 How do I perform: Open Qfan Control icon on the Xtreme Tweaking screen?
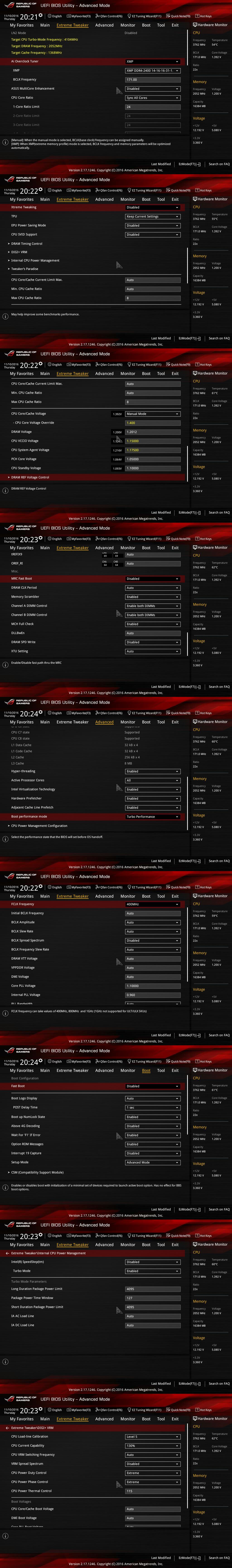coord(98,191)
